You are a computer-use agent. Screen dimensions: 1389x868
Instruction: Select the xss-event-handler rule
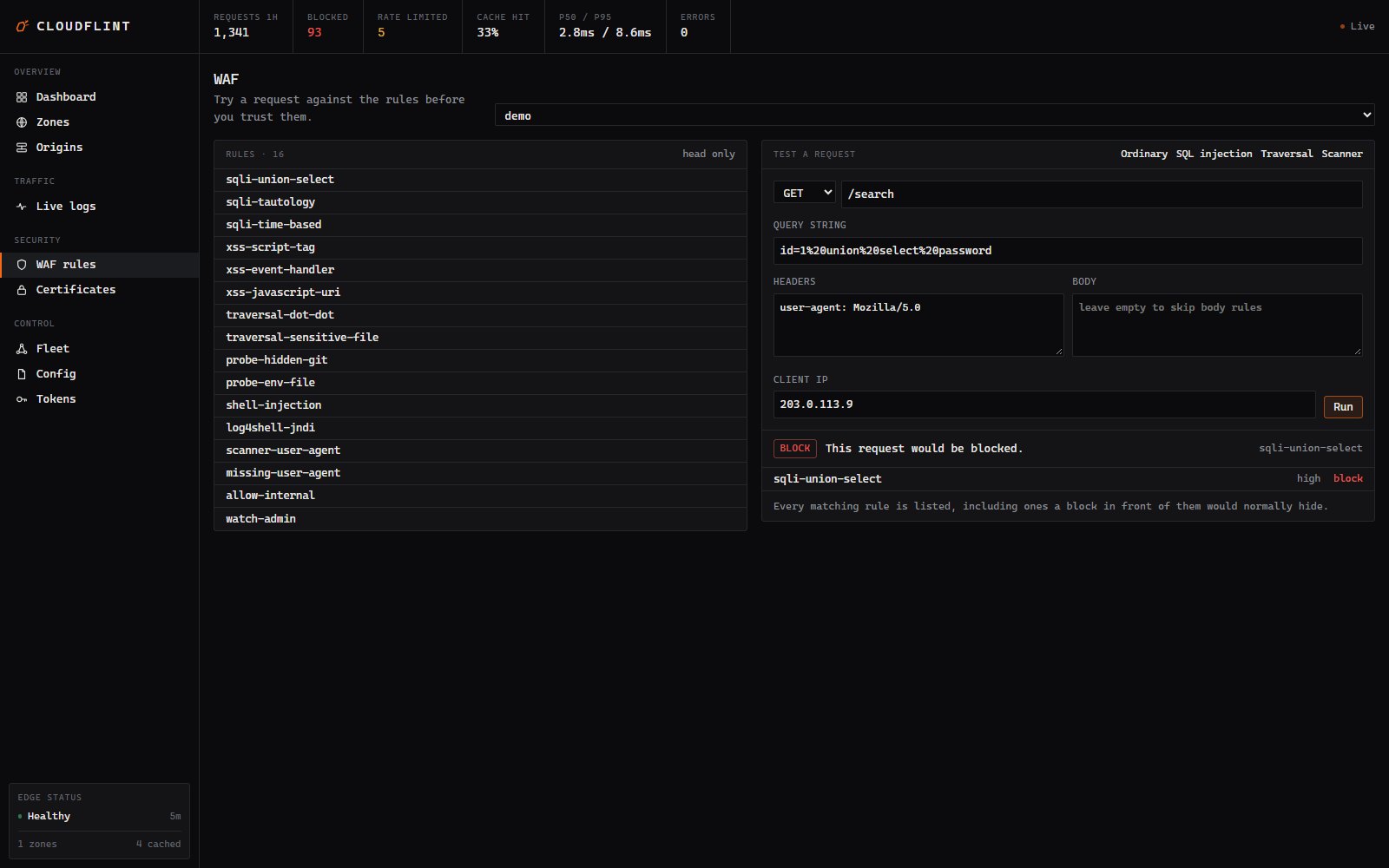click(480, 270)
